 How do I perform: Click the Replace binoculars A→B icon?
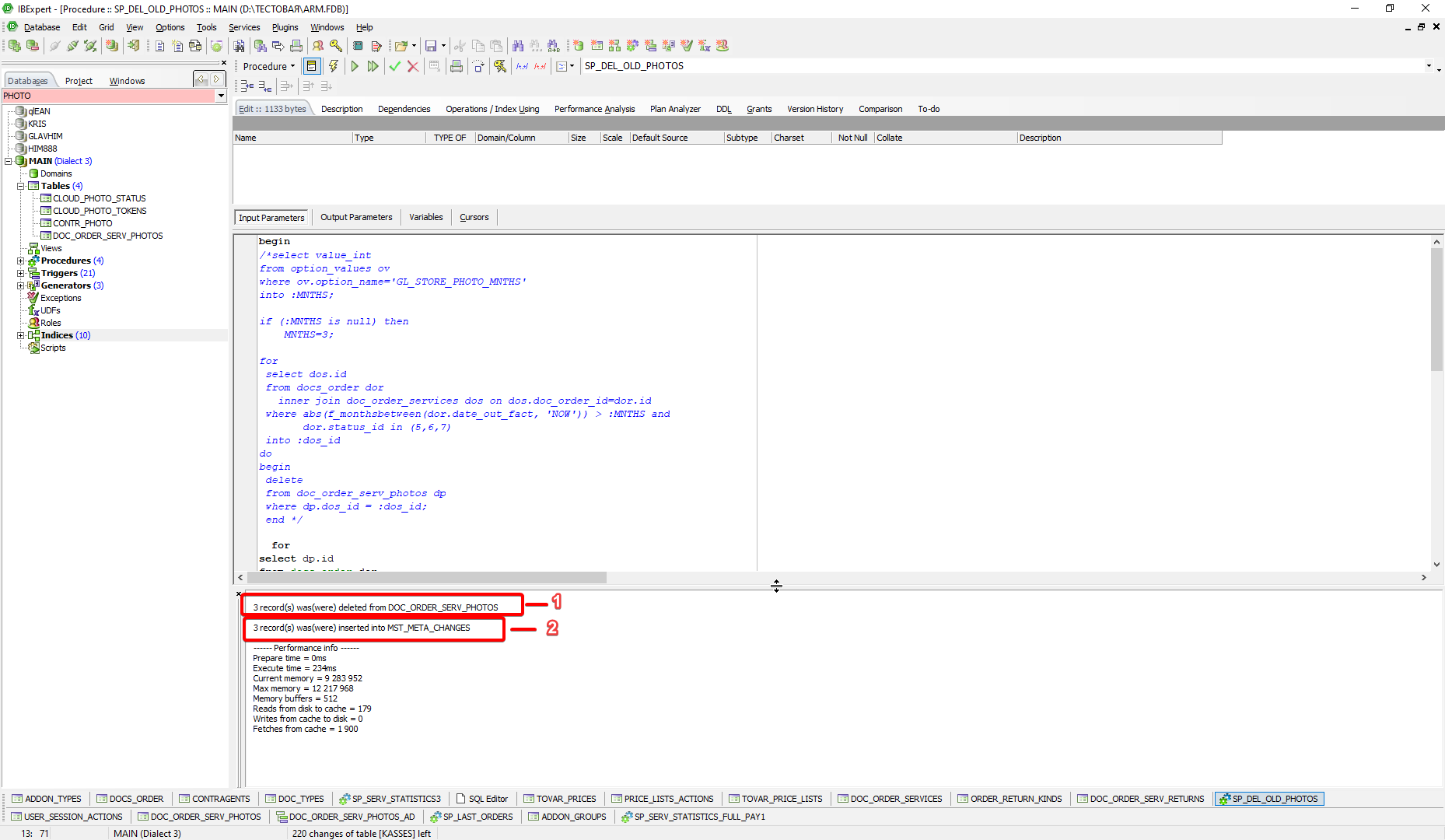tap(553, 46)
